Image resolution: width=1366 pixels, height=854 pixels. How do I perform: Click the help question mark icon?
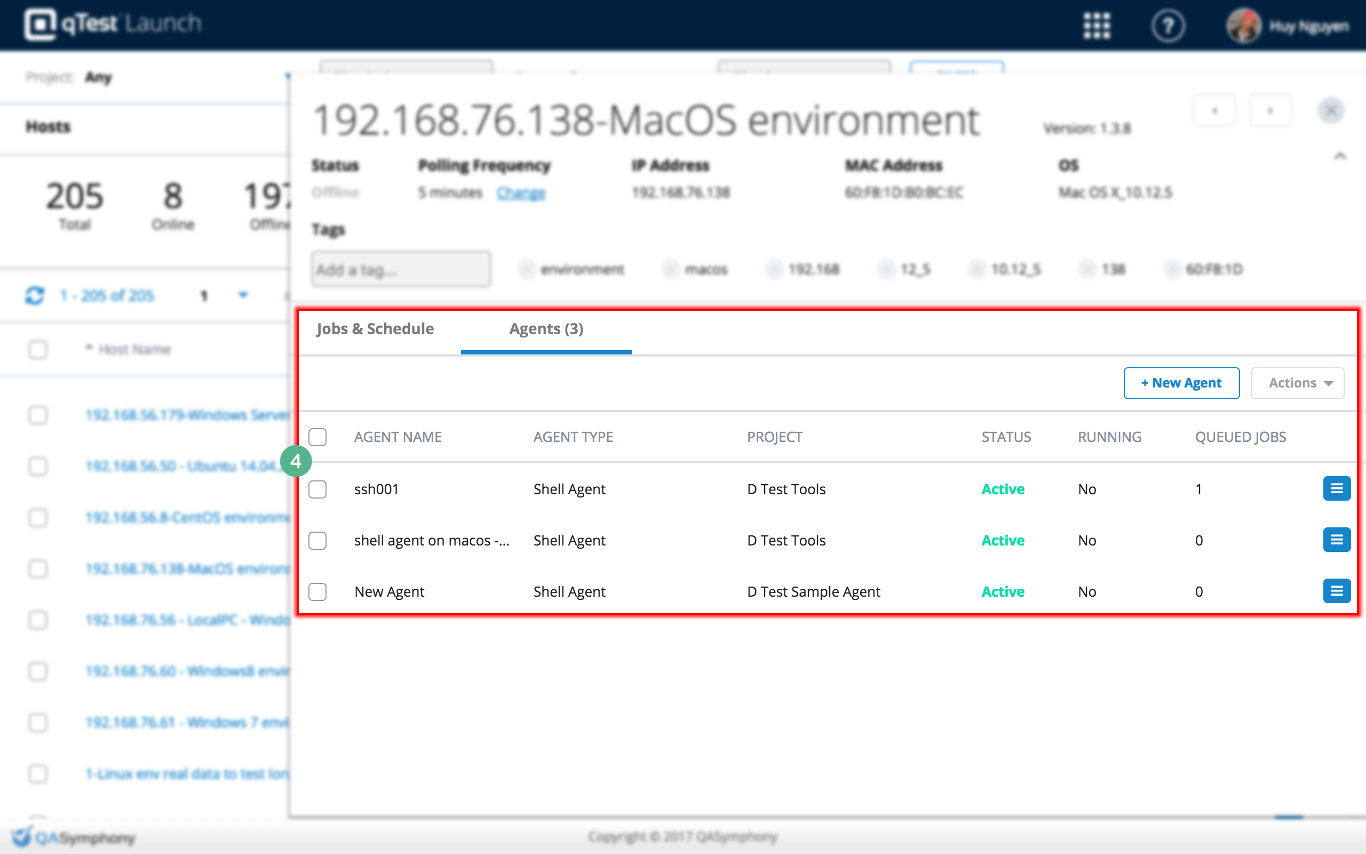tap(1167, 25)
